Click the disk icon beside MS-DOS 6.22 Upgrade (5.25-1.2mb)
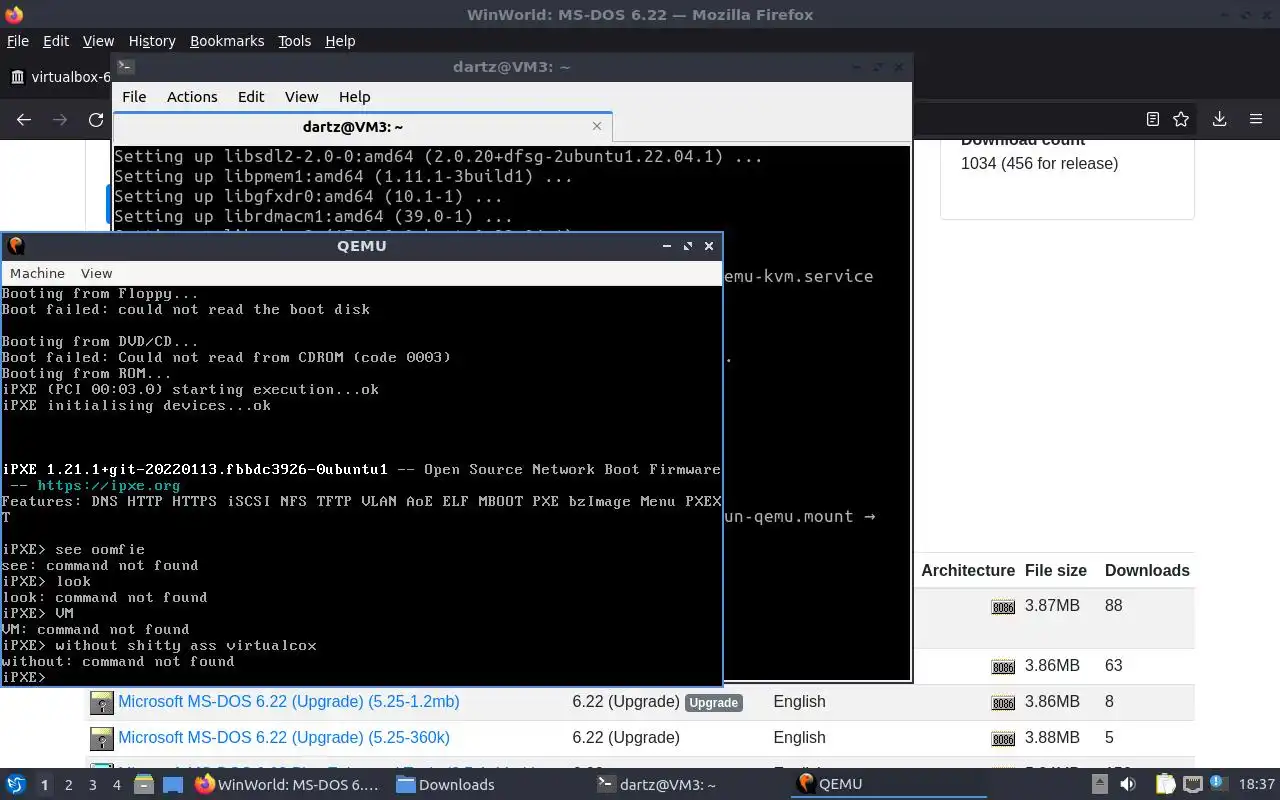 (101, 702)
